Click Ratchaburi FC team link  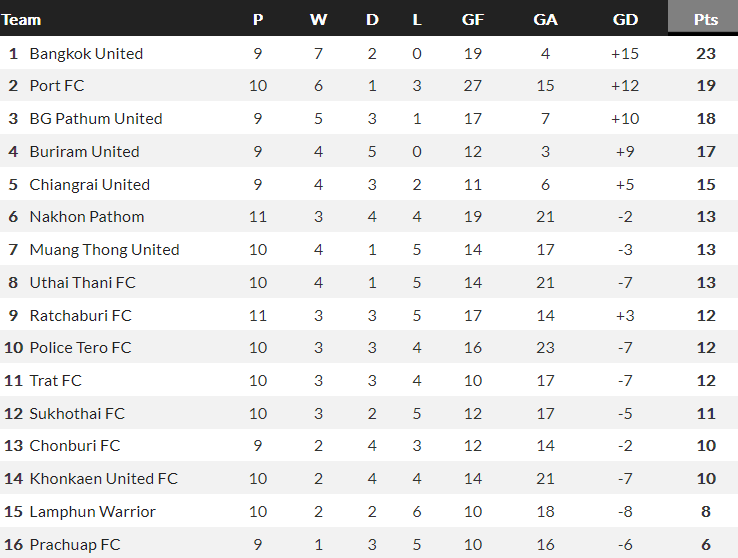point(80,316)
